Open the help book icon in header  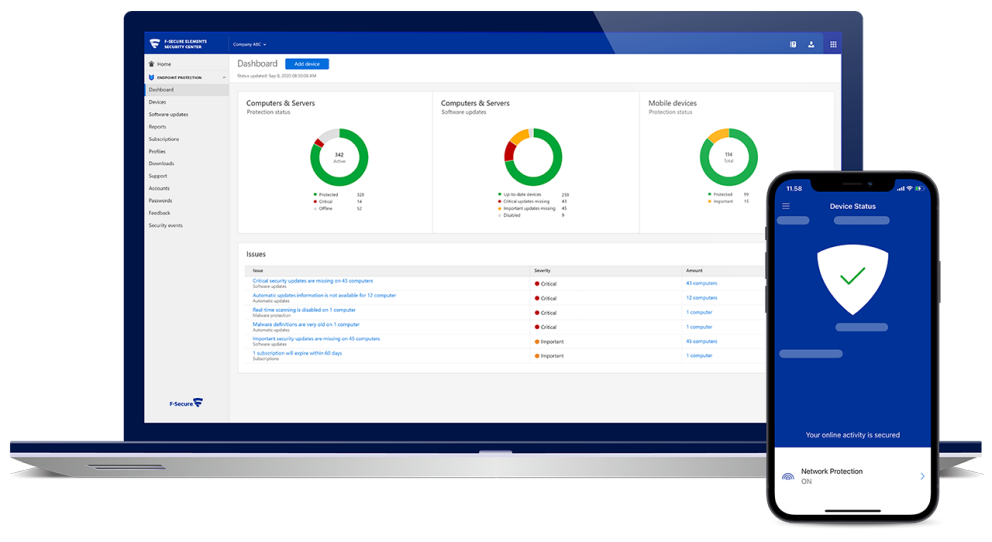[x=793, y=44]
